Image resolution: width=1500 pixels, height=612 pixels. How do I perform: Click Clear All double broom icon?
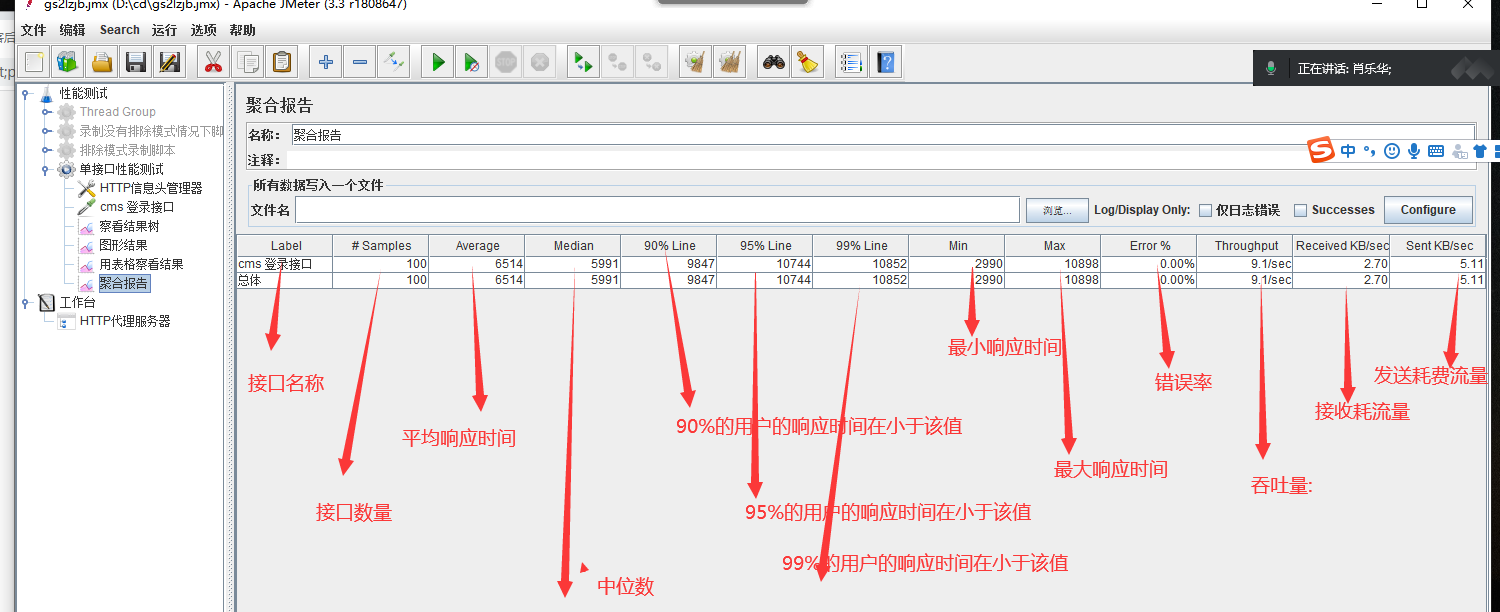click(x=729, y=62)
